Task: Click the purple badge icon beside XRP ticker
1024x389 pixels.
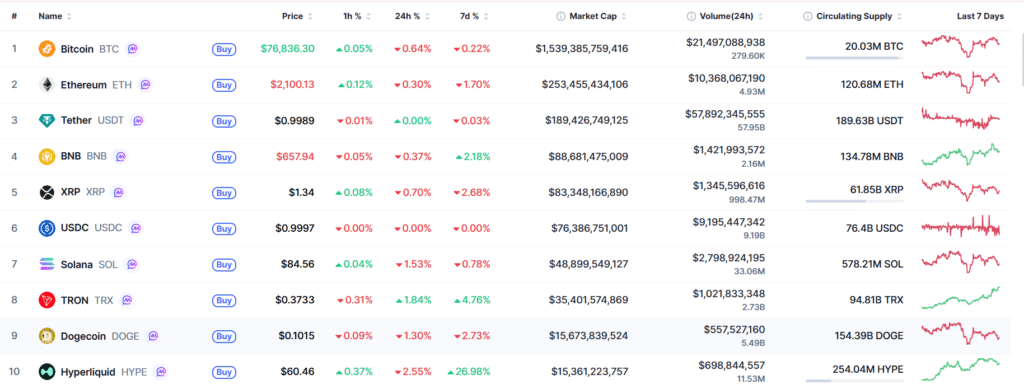Action: point(118,193)
